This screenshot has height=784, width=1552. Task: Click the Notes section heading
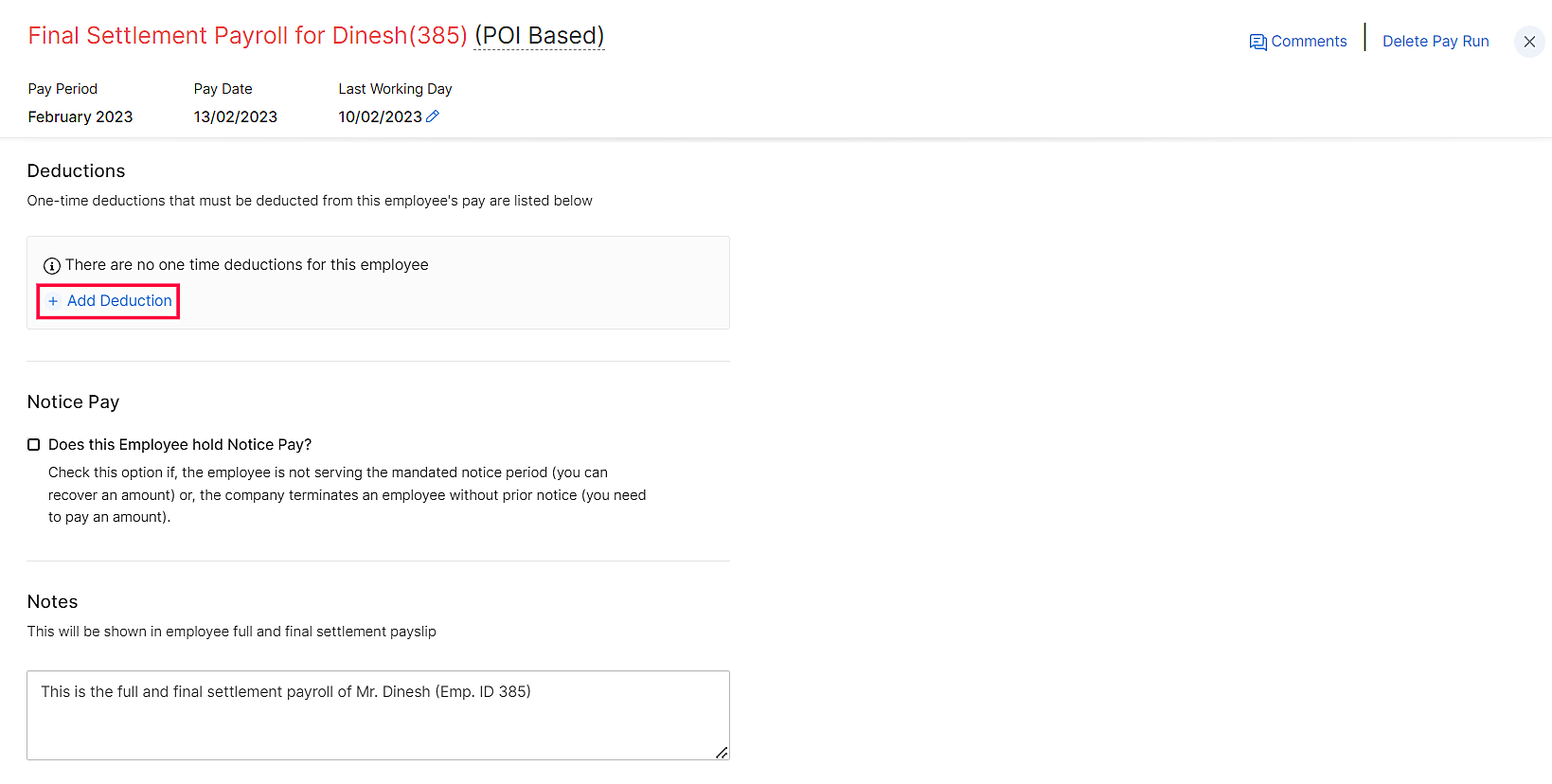(x=53, y=602)
